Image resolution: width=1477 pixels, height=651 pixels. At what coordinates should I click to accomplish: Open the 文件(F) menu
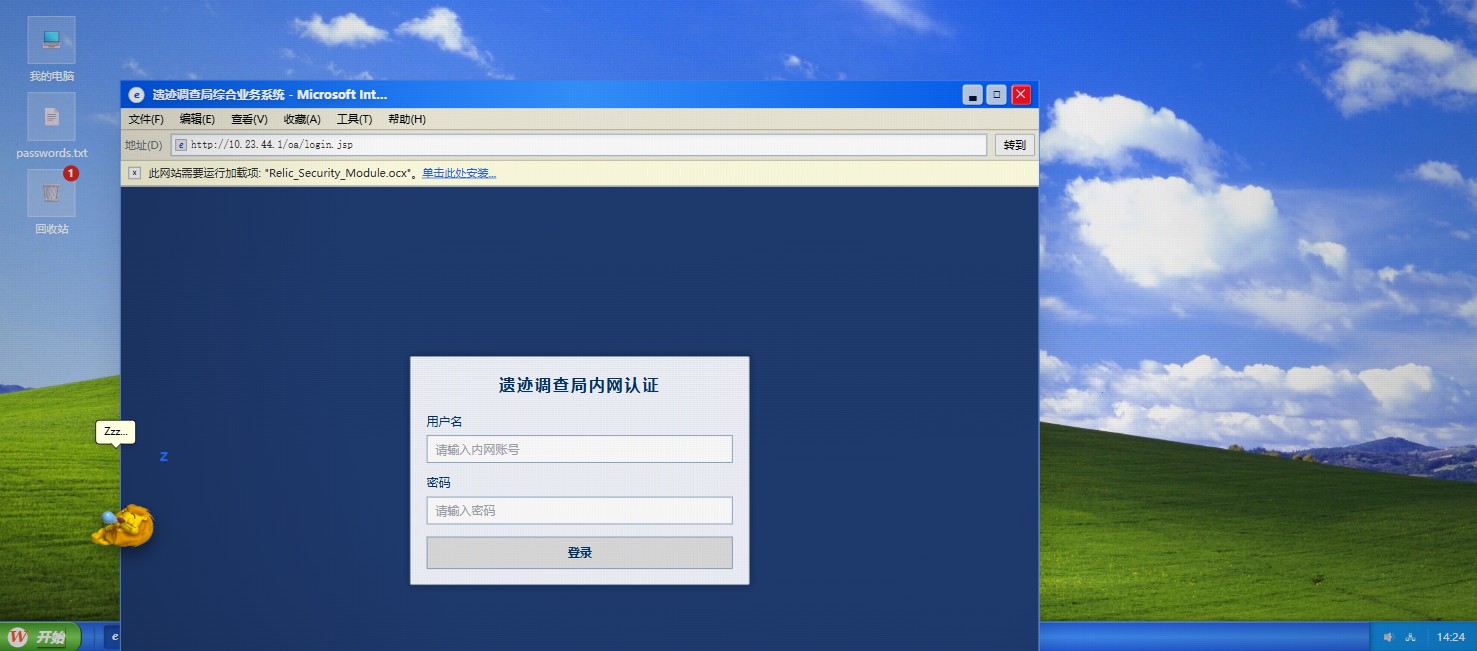pyautogui.click(x=146, y=119)
